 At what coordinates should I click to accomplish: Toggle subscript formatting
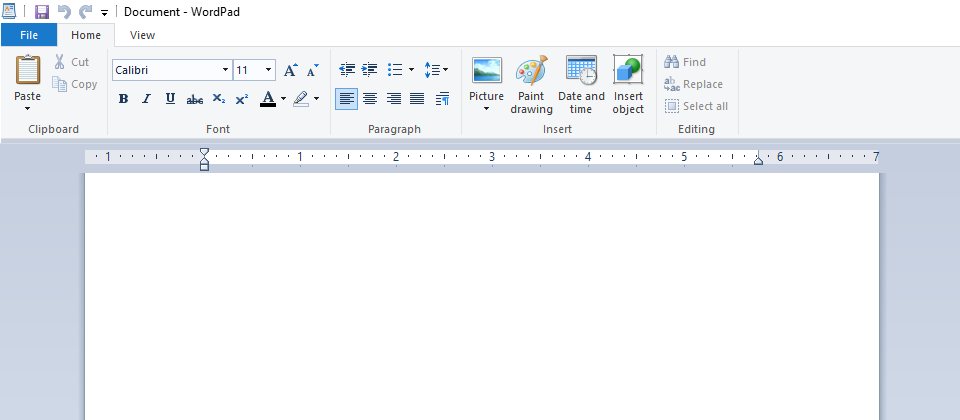coord(219,99)
